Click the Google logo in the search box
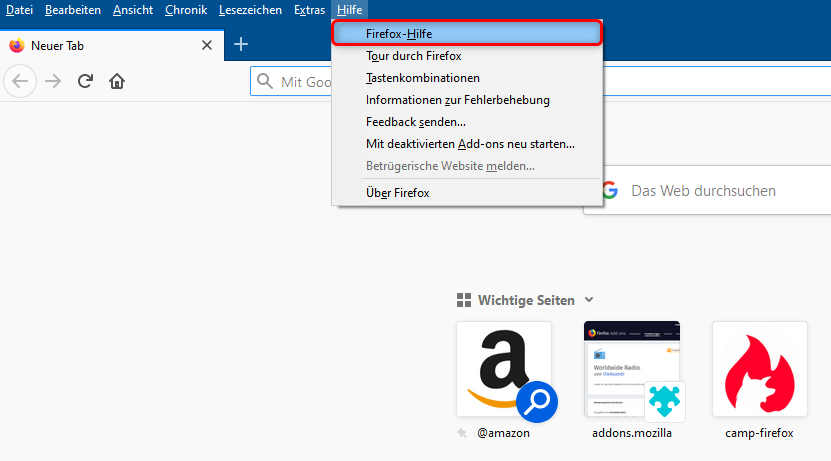Image resolution: width=831 pixels, height=461 pixels. 610,190
